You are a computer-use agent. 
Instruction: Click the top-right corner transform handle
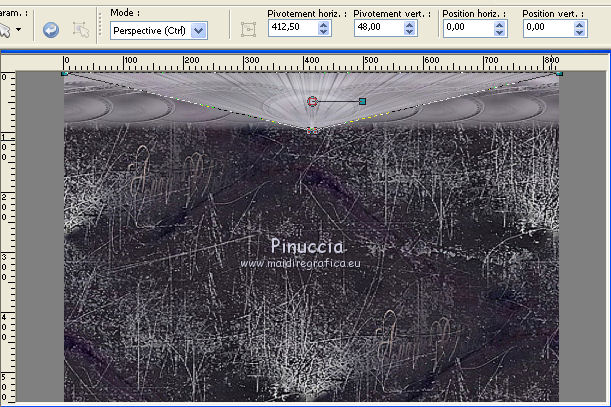(560, 73)
